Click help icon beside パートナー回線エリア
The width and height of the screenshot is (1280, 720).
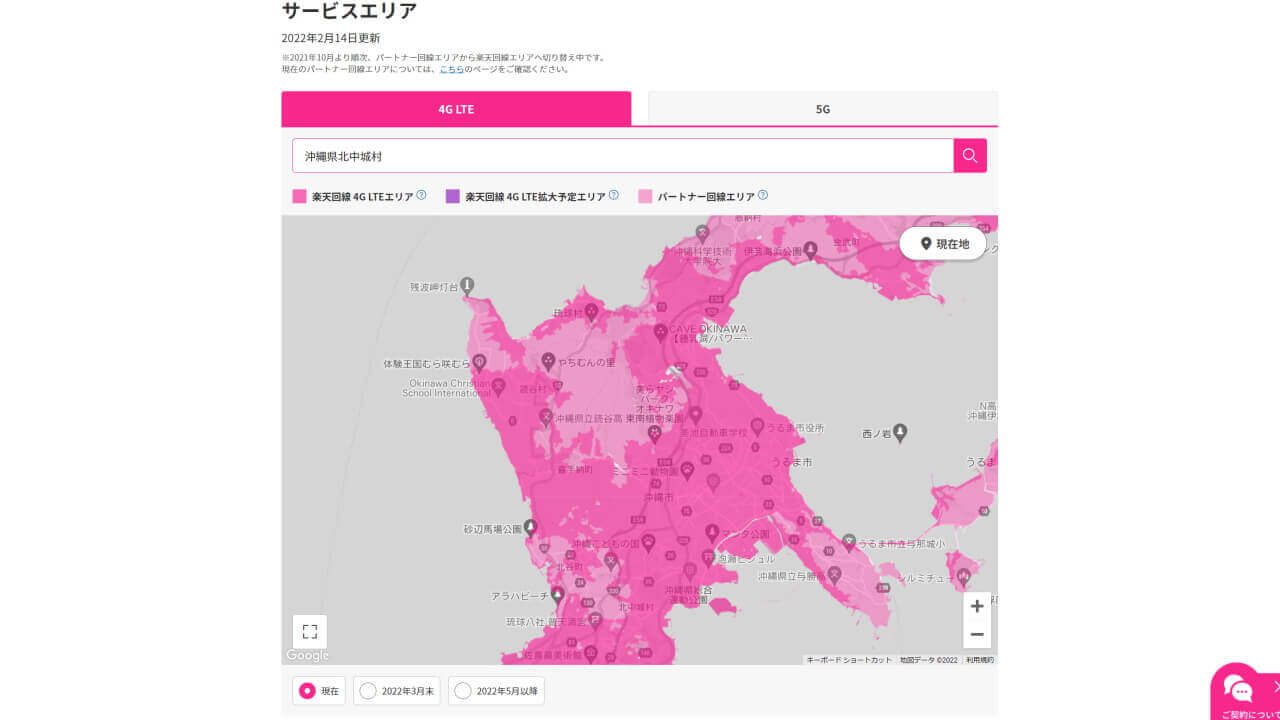pyautogui.click(x=762, y=195)
